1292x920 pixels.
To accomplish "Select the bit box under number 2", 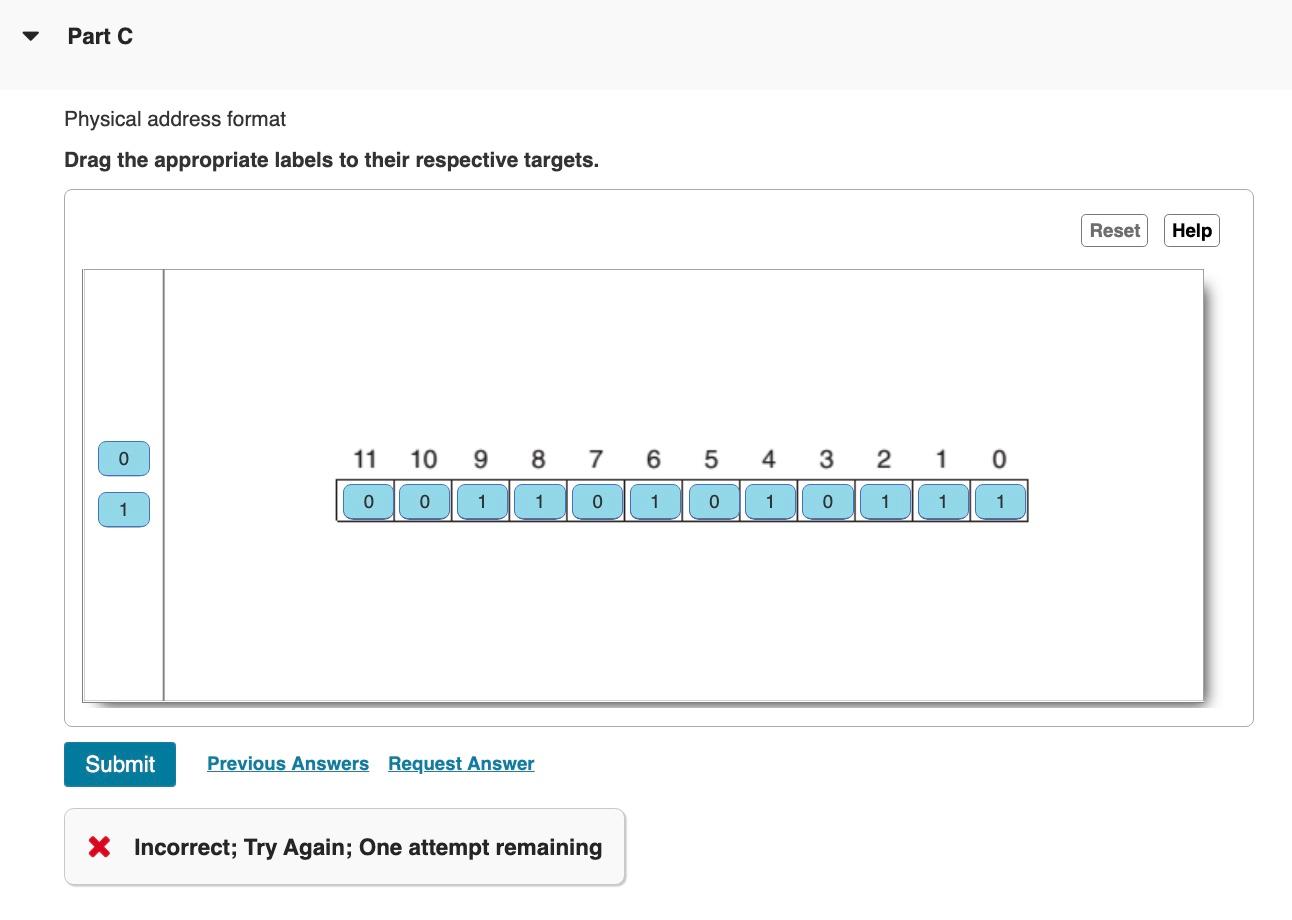I will click(x=885, y=501).
